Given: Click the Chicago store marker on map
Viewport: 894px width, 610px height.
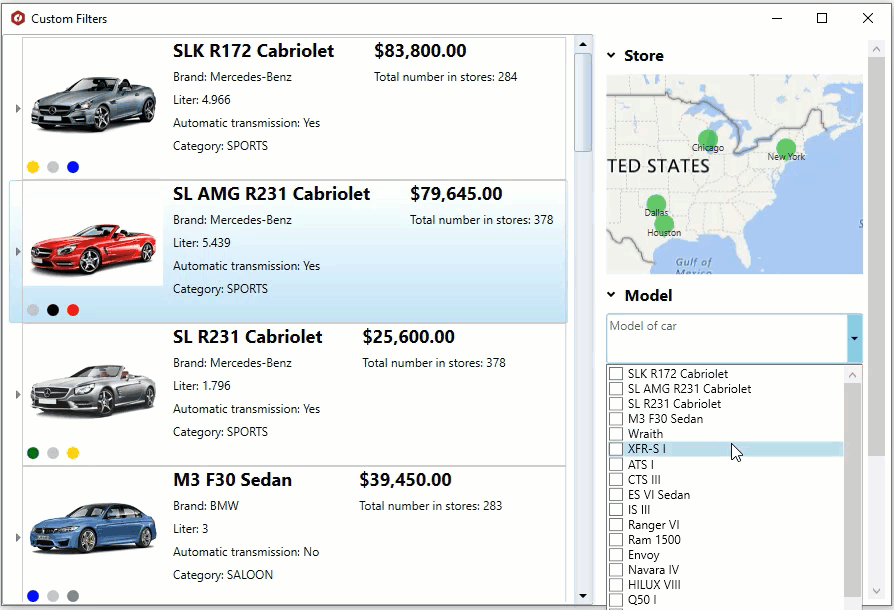Looking at the screenshot, I should [707, 139].
